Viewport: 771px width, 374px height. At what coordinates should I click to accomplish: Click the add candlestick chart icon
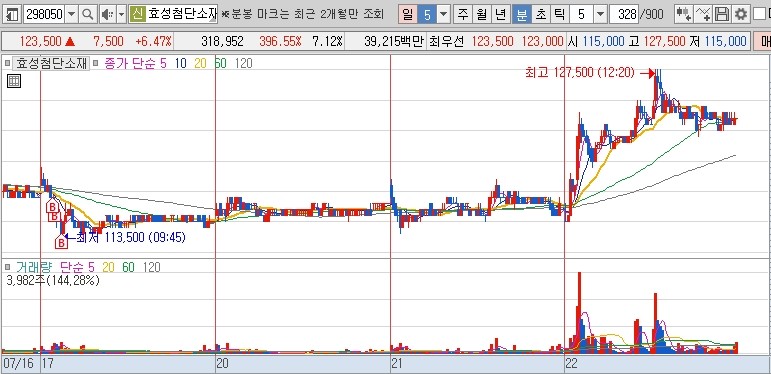683,15
